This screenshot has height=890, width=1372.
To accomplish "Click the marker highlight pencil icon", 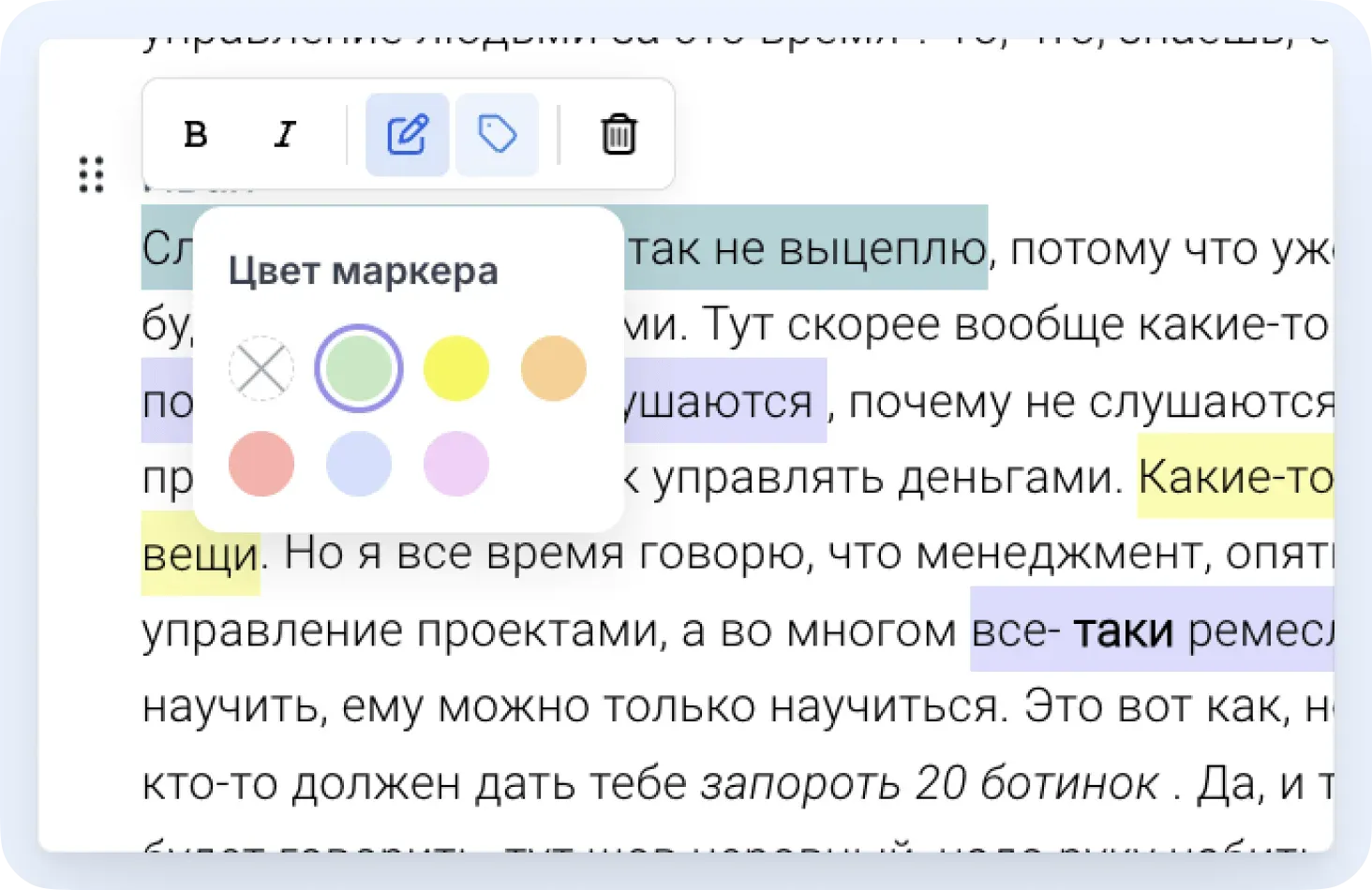I will (x=408, y=135).
